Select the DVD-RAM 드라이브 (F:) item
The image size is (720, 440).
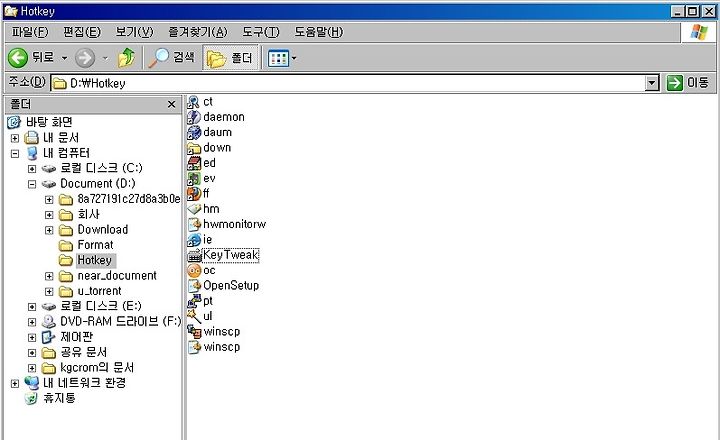coord(120,322)
